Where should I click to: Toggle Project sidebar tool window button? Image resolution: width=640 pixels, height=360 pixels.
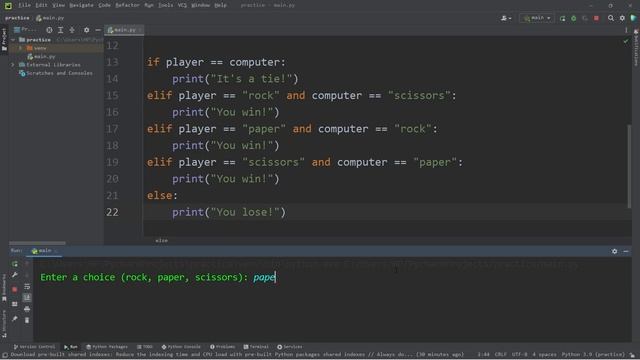point(4,39)
